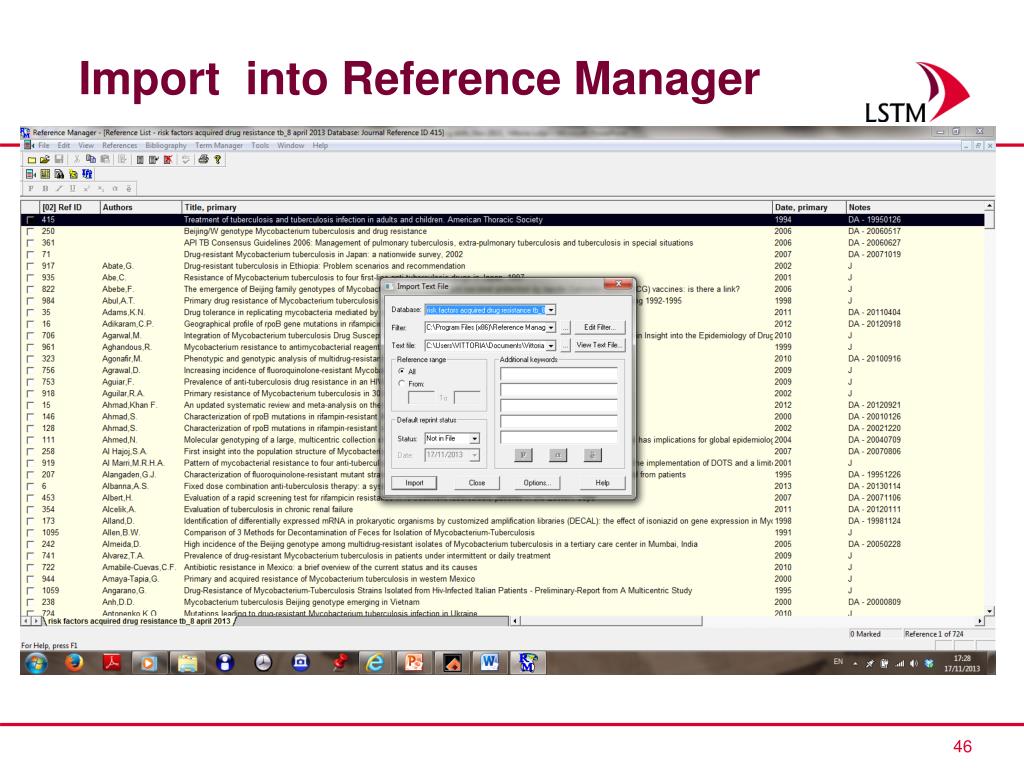Click the Edit Filter... button
This screenshot has width=1024, height=768.
tap(599, 327)
